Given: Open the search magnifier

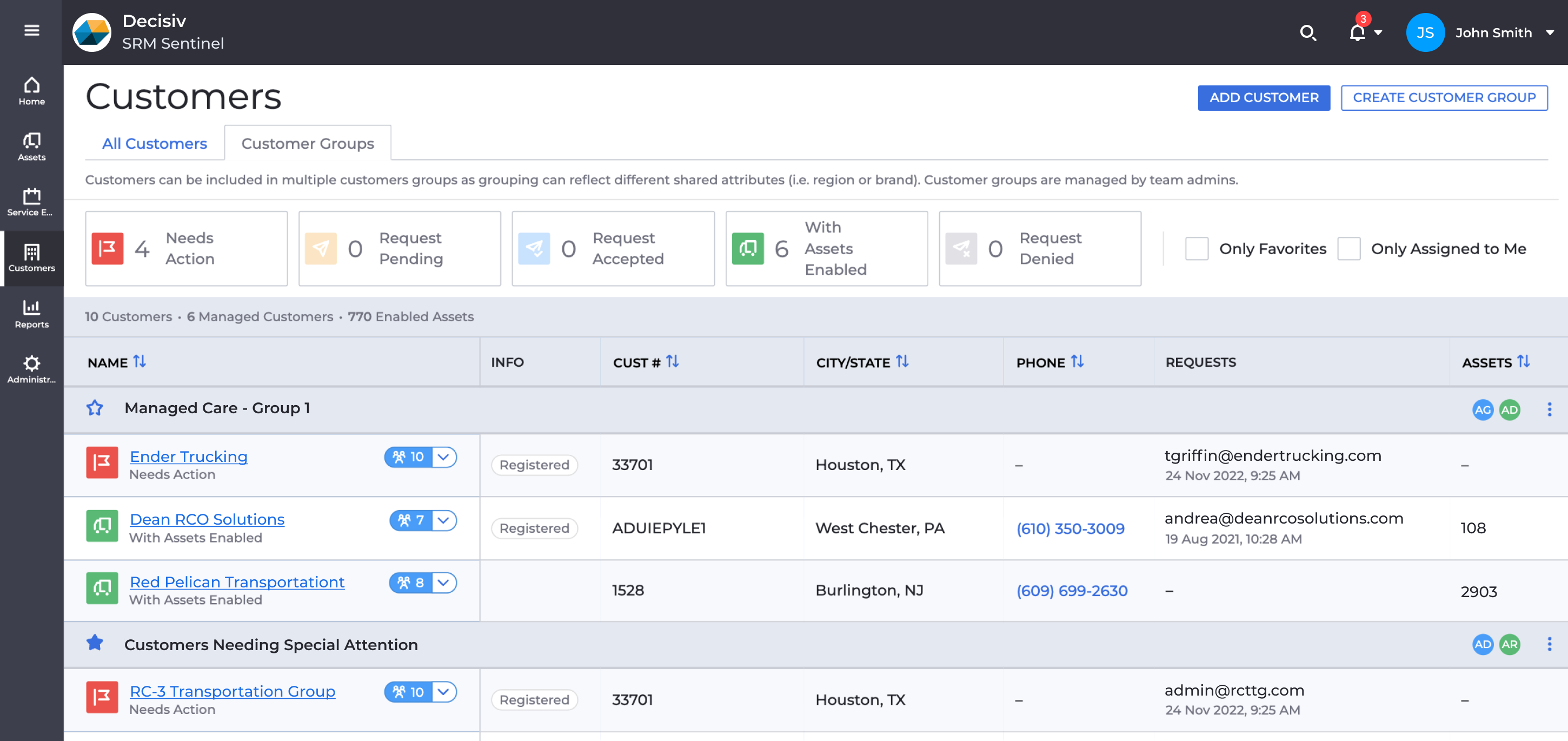Looking at the screenshot, I should coord(1308,34).
